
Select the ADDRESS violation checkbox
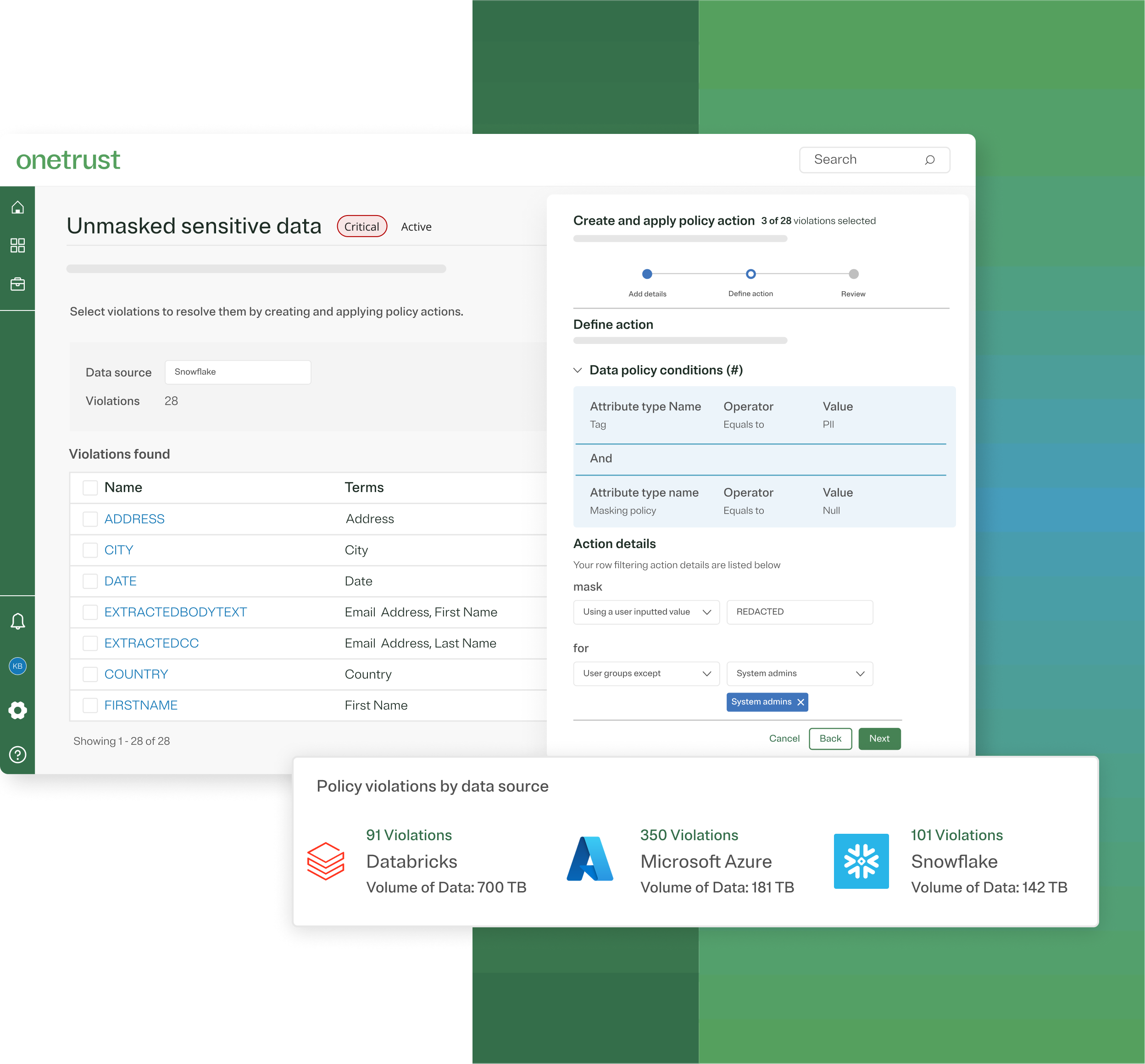point(90,519)
